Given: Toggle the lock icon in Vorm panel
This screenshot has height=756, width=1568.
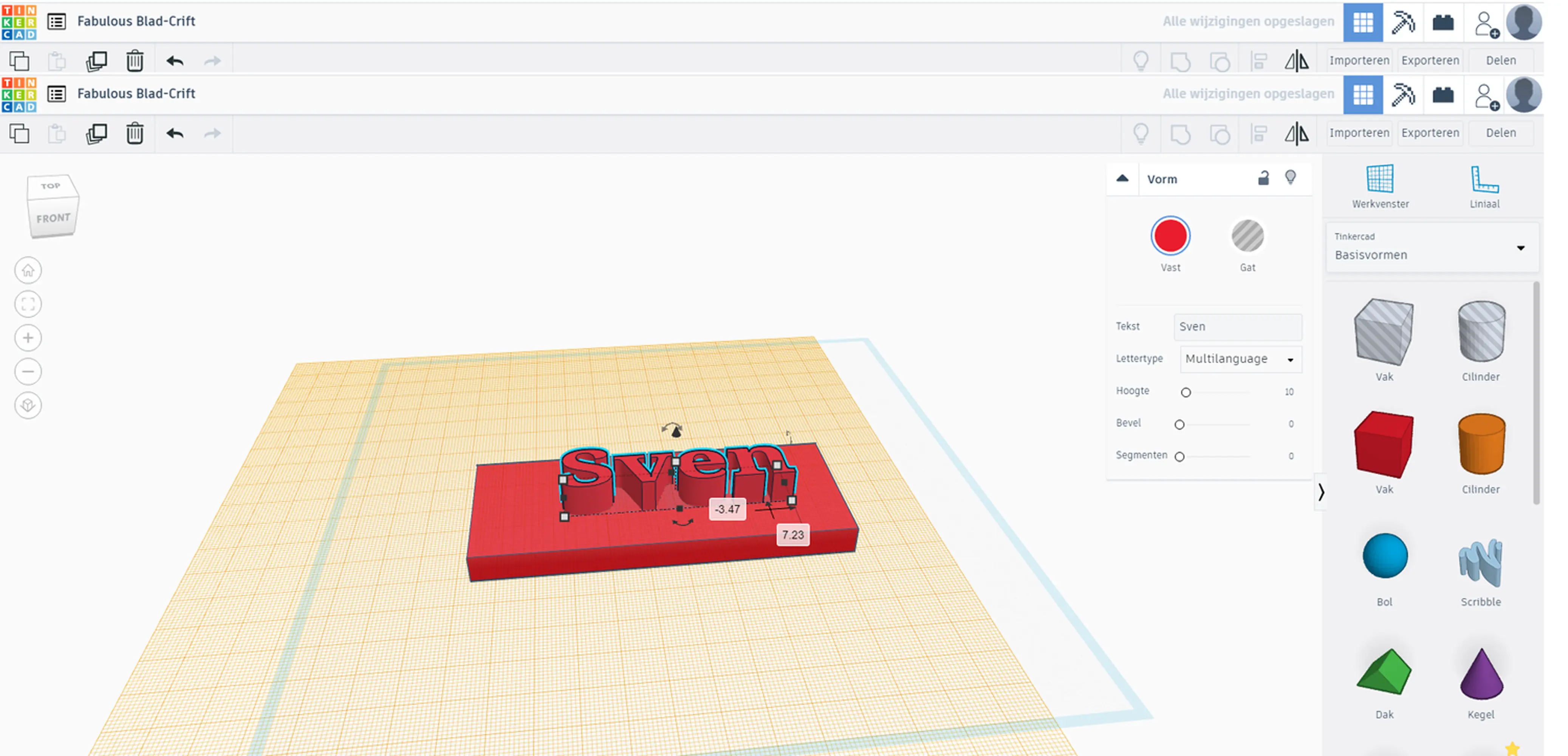Looking at the screenshot, I should click(x=1264, y=178).
